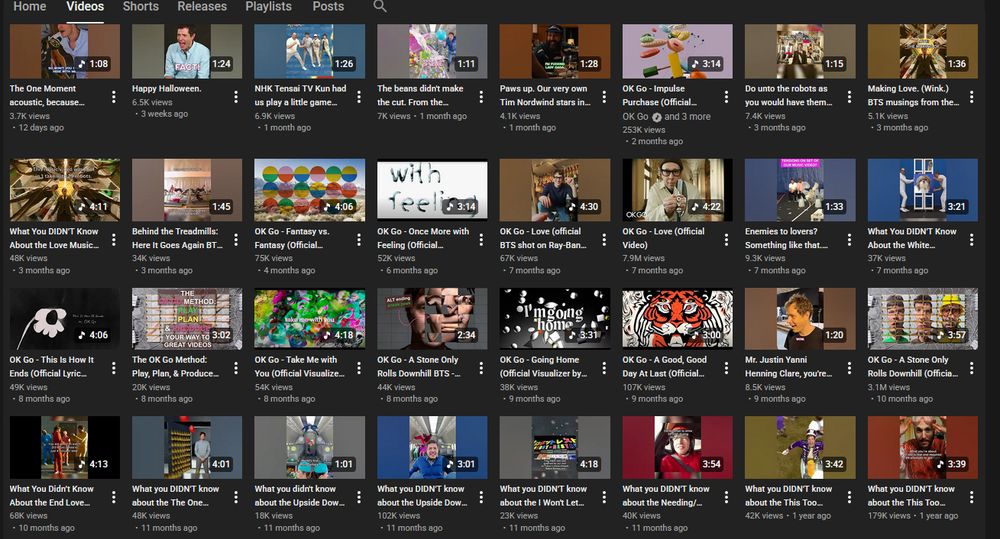
Task: Click the '3.1M views' text
Action: tap(888, 387)
